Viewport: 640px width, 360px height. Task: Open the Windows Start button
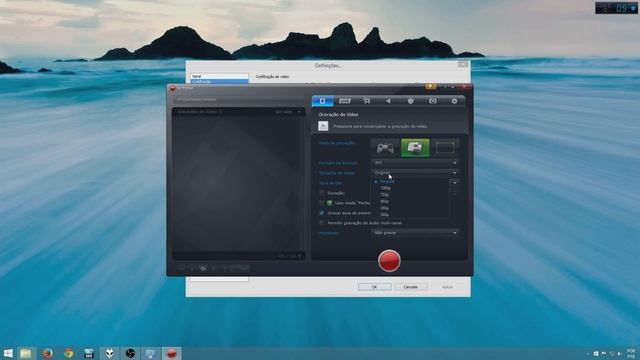pyautogui.click(x=8, y=353)
